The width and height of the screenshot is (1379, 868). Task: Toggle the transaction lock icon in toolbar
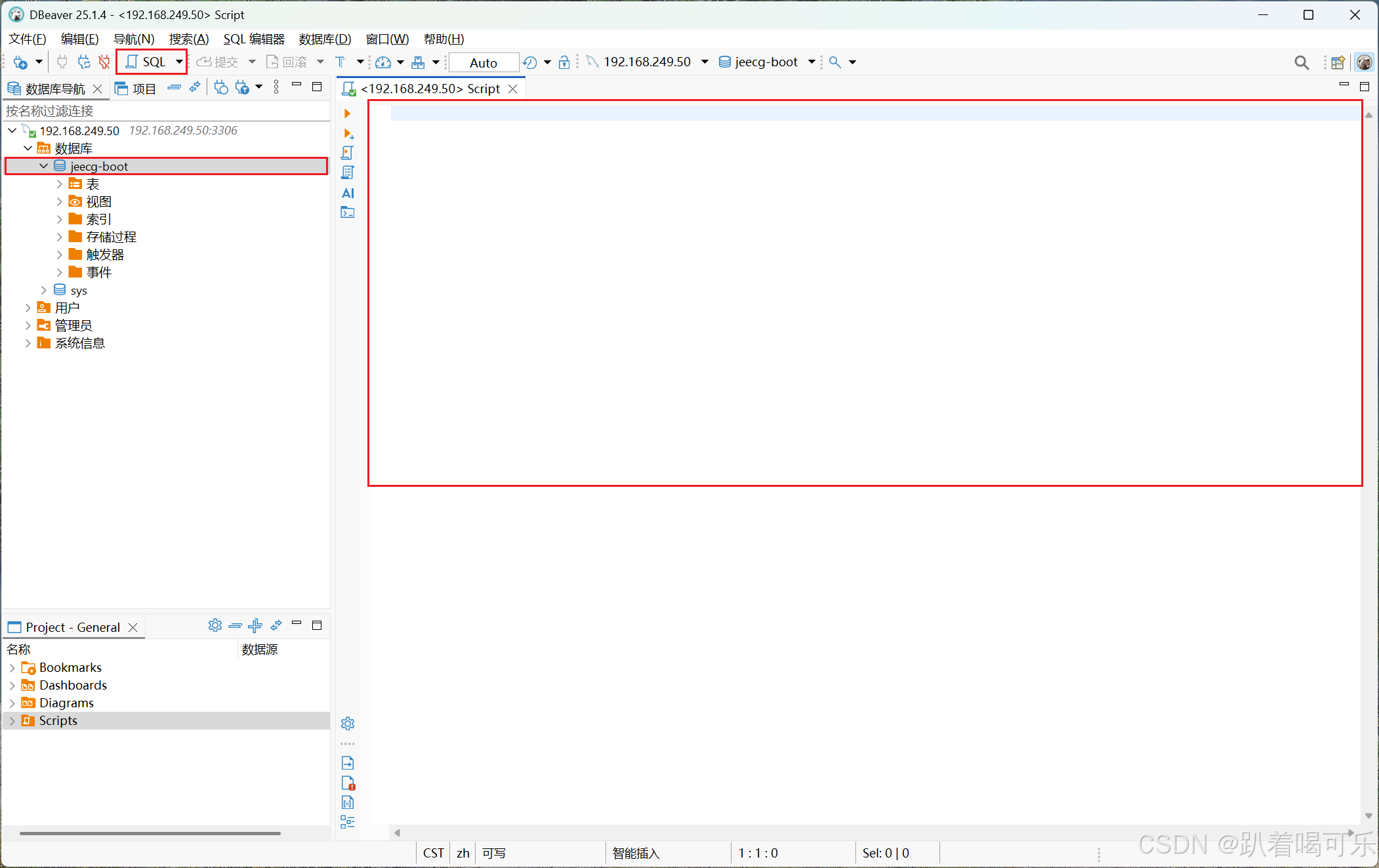pos(564,62)
